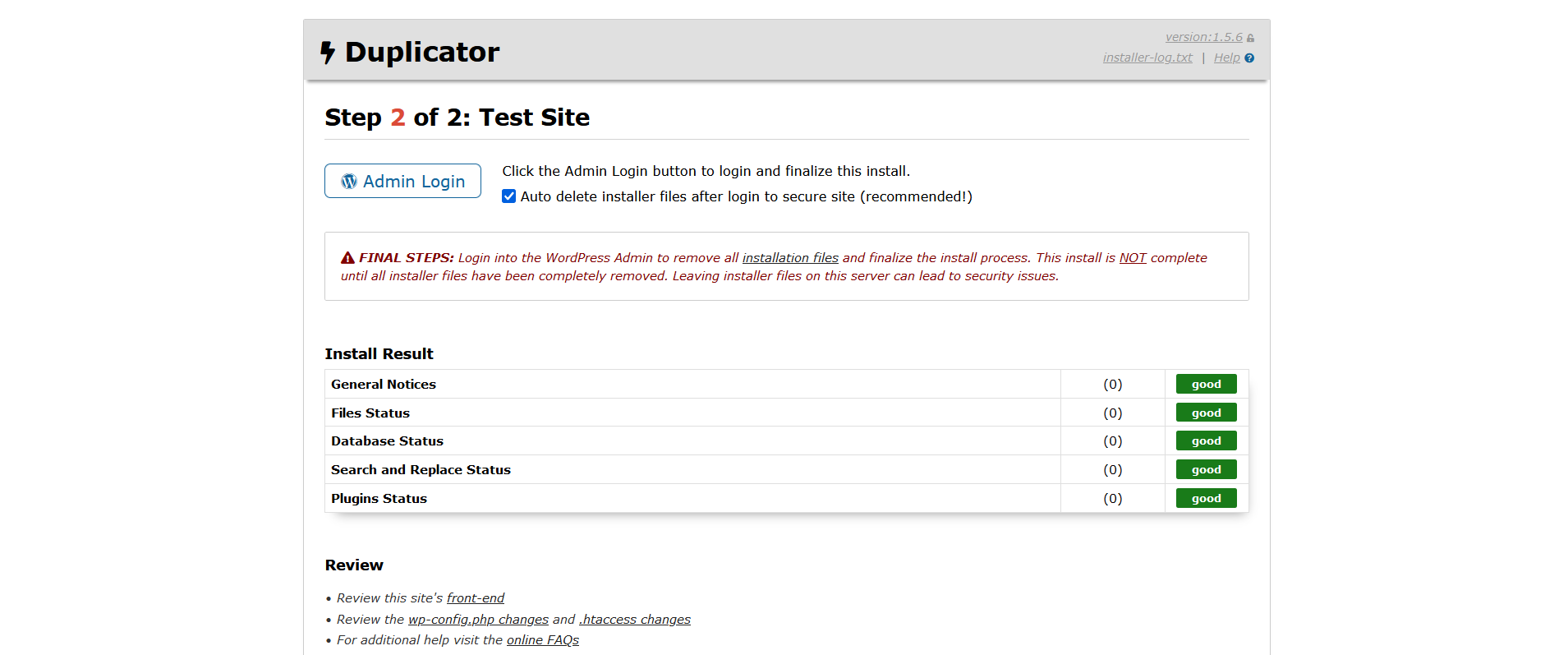
Task: Expand the Files Status row
Action: [x=787, y=413]
